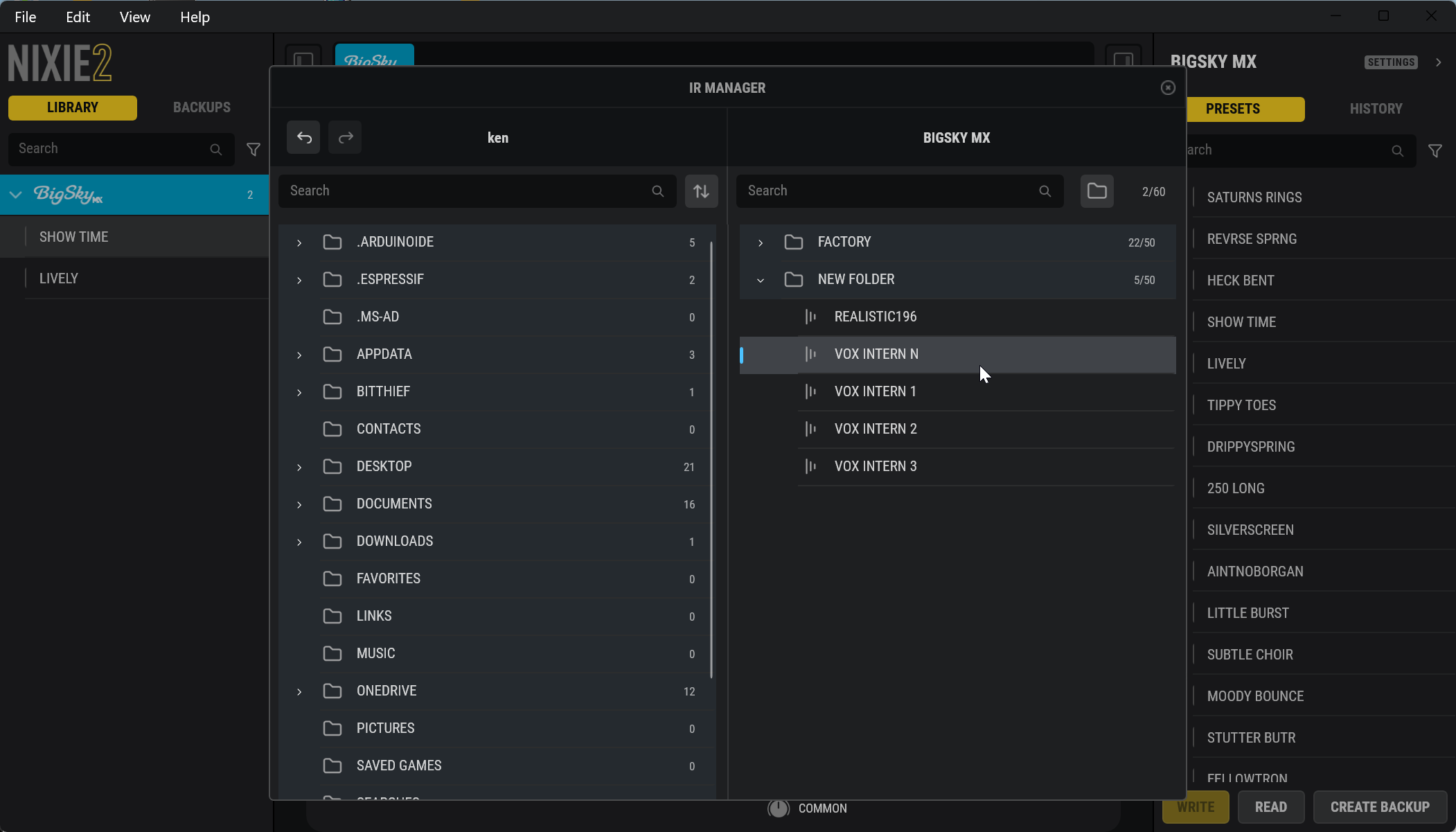Expand the .ESPRESSIF folder
This screenshot has height=832, width=1456.
point(299,281)
